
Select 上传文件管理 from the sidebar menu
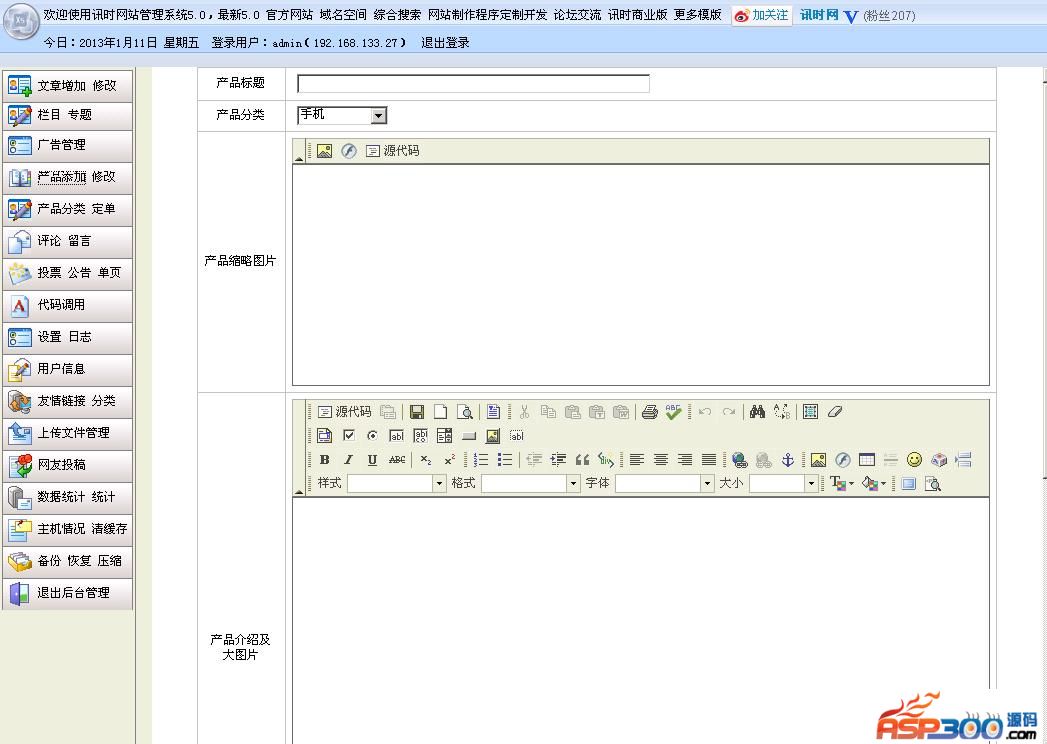tap(73, 433)
